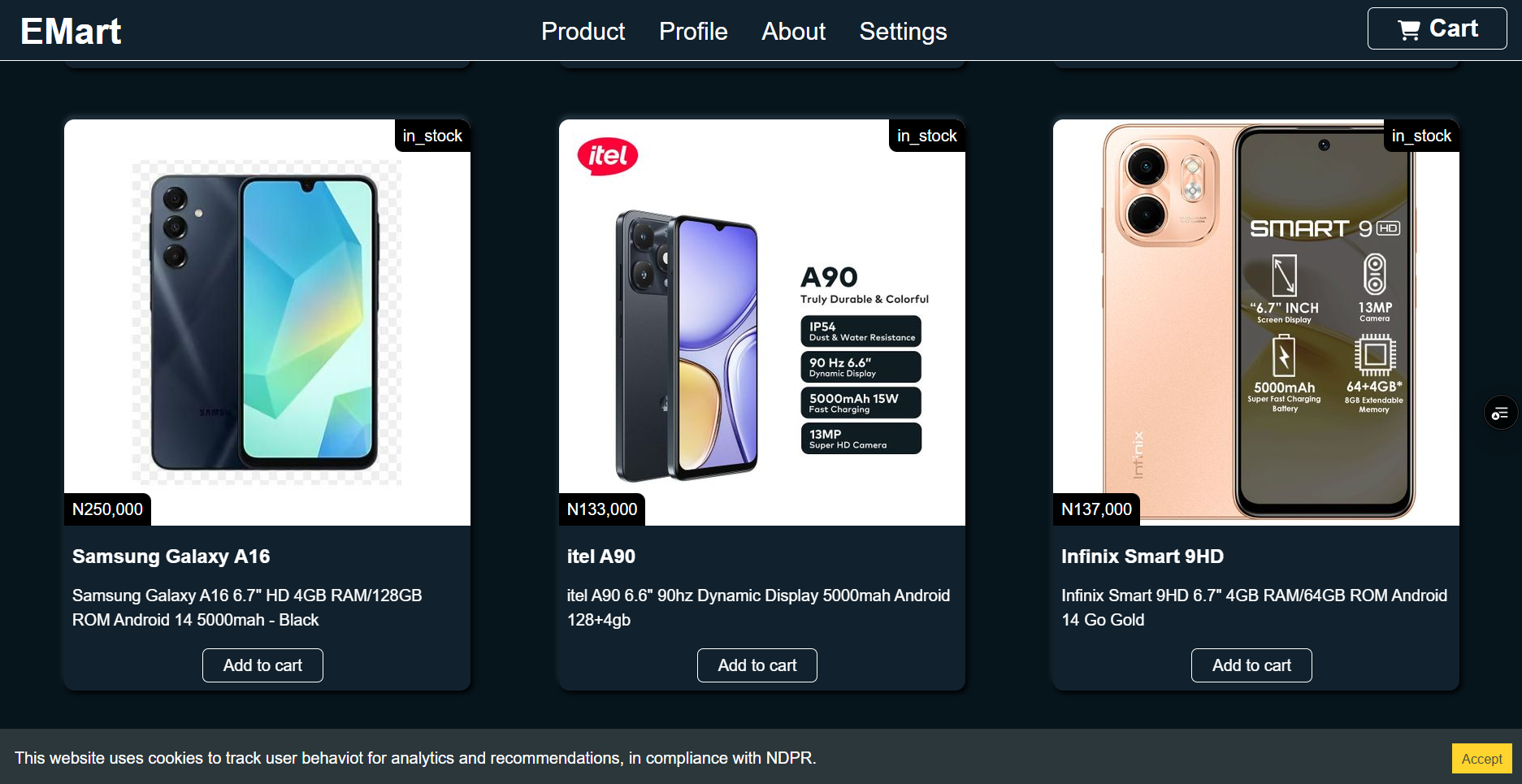
Task: Go to the Profile page
Action: coord(693,32)
